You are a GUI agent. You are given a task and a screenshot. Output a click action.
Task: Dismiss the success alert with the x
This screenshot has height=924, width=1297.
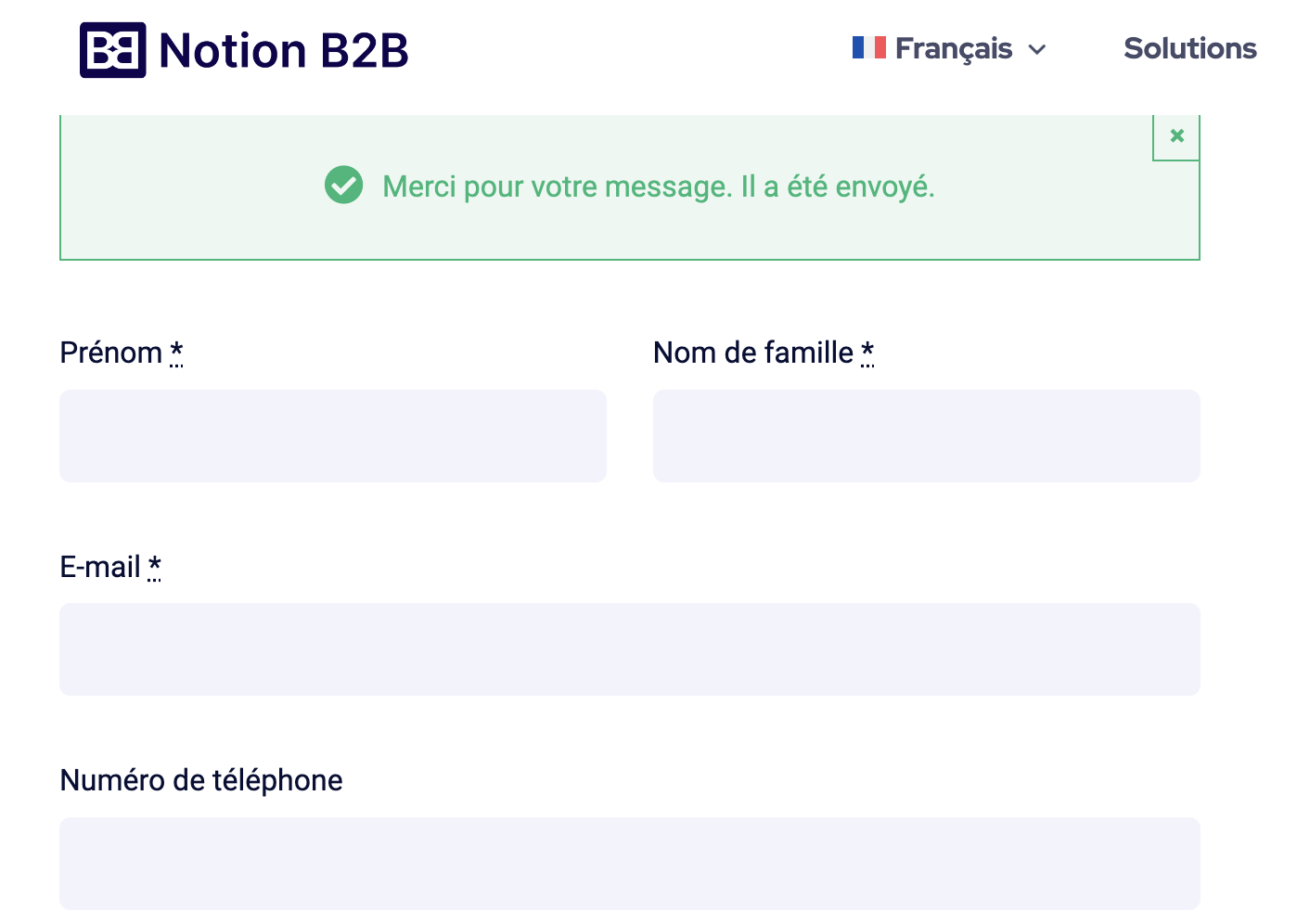click(x=1176, y=136)
